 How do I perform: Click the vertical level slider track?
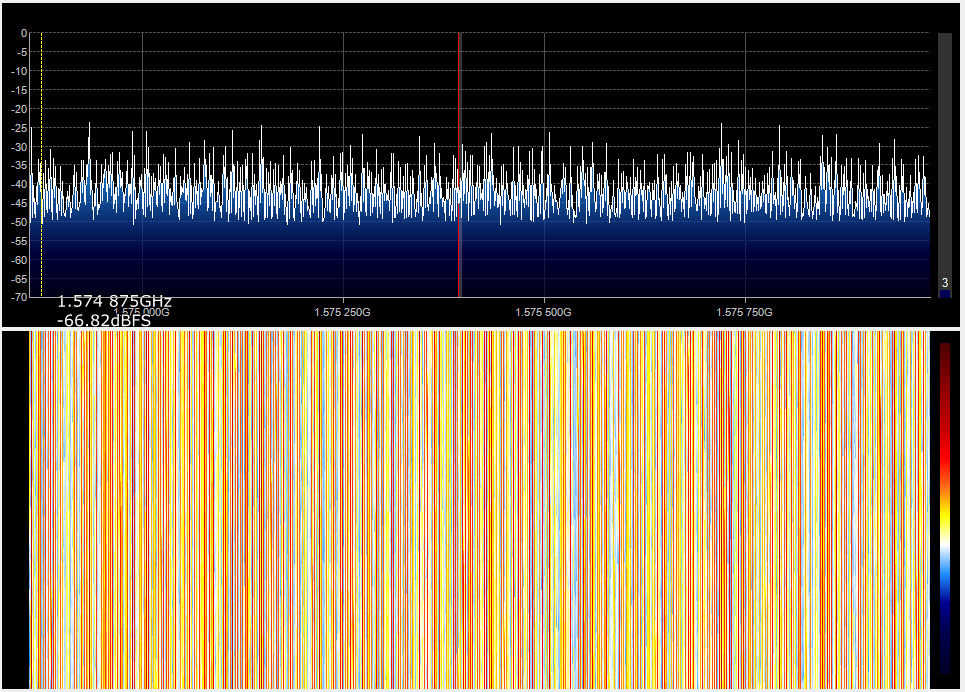945,150
